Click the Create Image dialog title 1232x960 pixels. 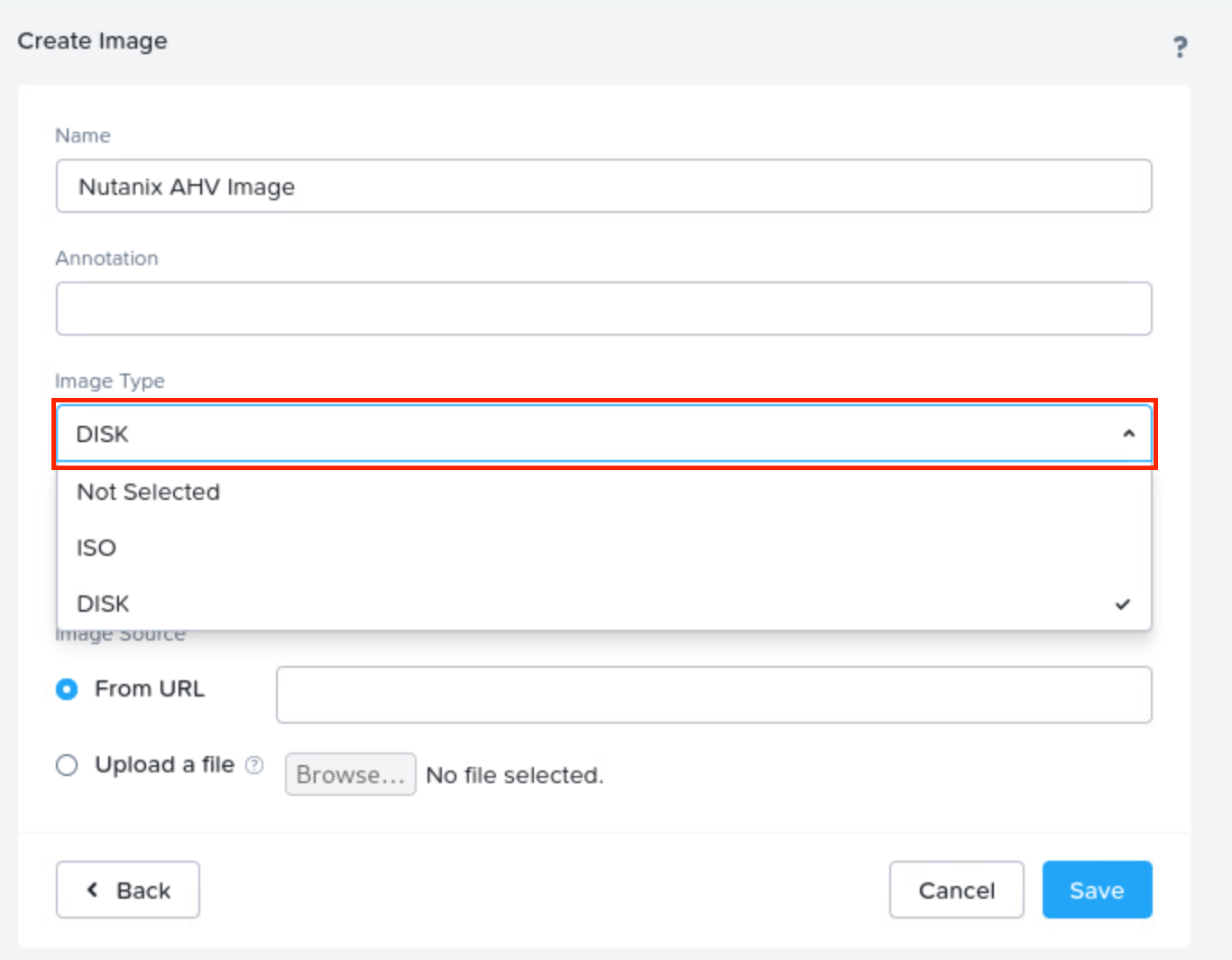pyautogui.click(x=92, y=42)
